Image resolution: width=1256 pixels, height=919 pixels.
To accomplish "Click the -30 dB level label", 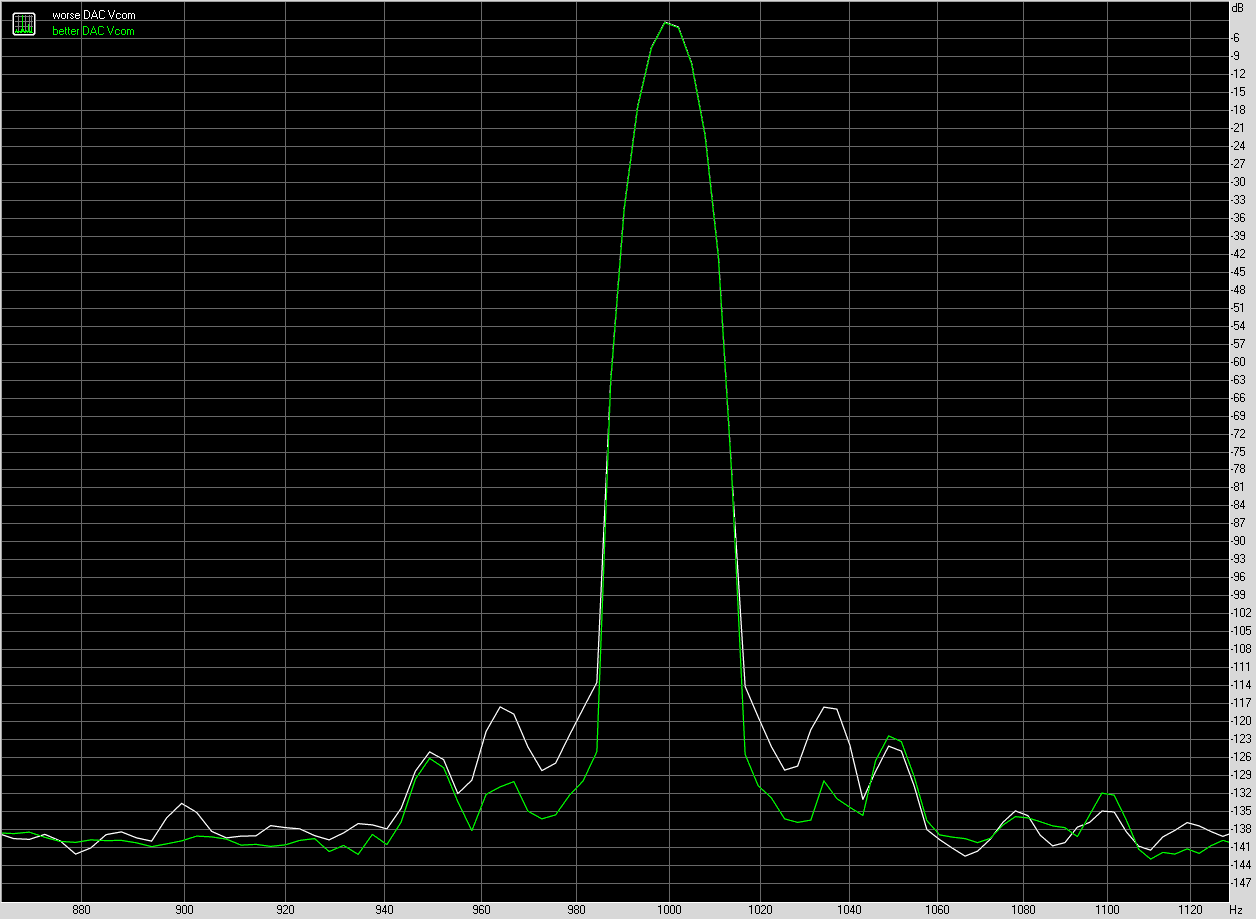I will coord(1239,182).
